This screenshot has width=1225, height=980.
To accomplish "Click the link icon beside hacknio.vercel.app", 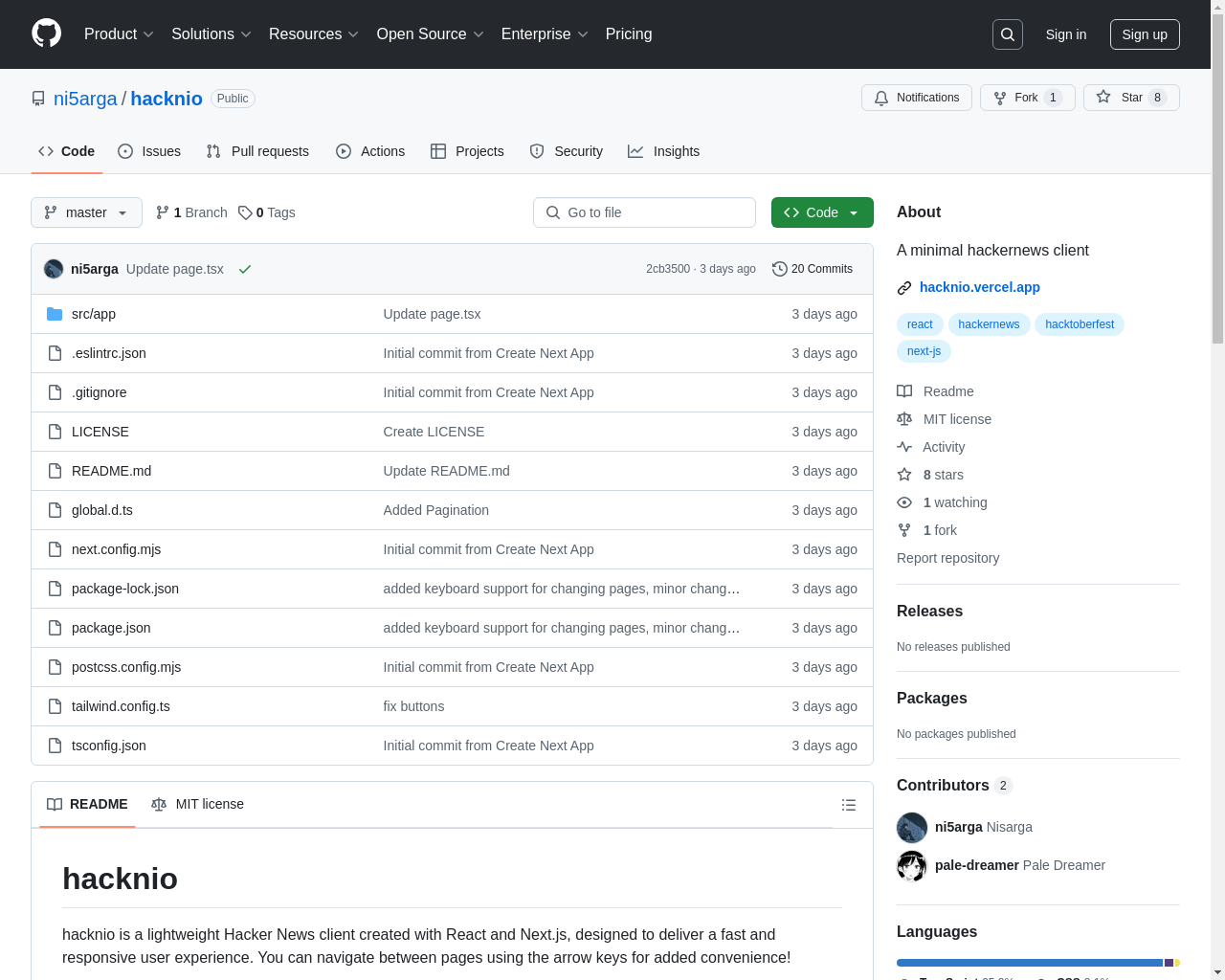I will pyautogui.click(x=904, y=288).
